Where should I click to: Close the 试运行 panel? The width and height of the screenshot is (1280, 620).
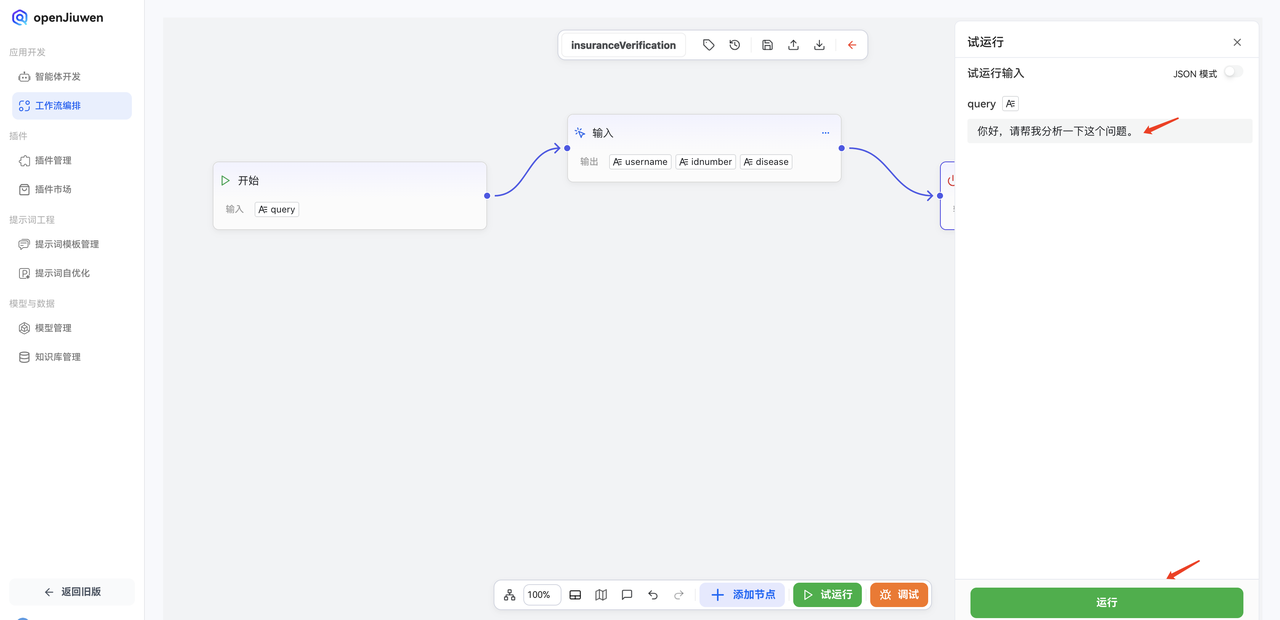click(1237, 42)
